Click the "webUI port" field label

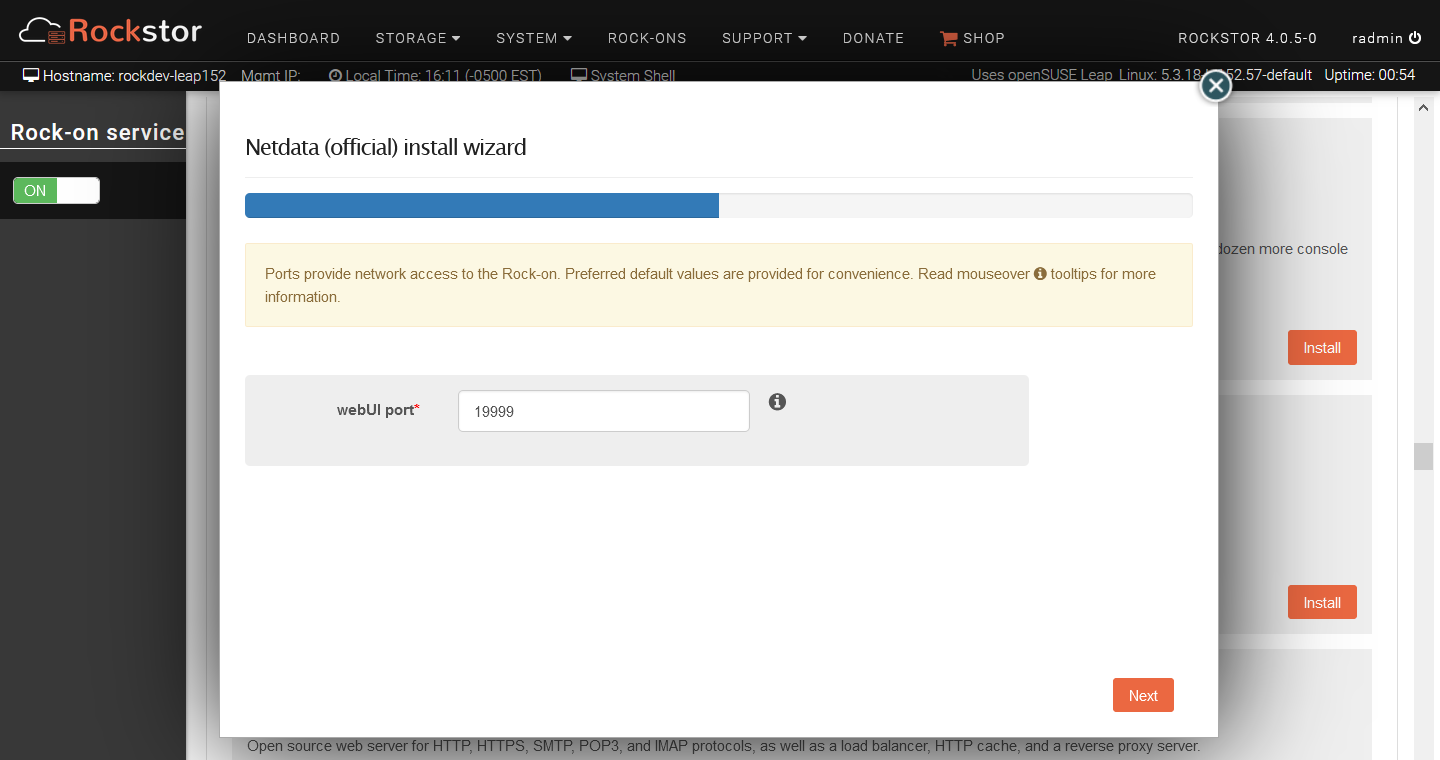coord(378,410)
